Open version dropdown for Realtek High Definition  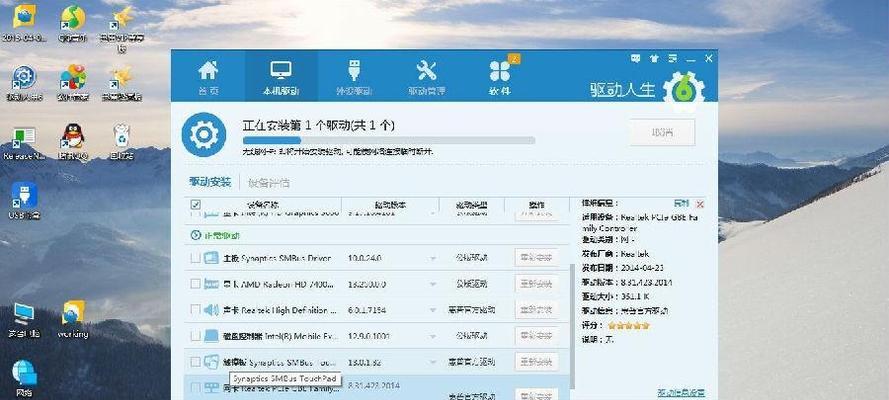tap(433, 310)
